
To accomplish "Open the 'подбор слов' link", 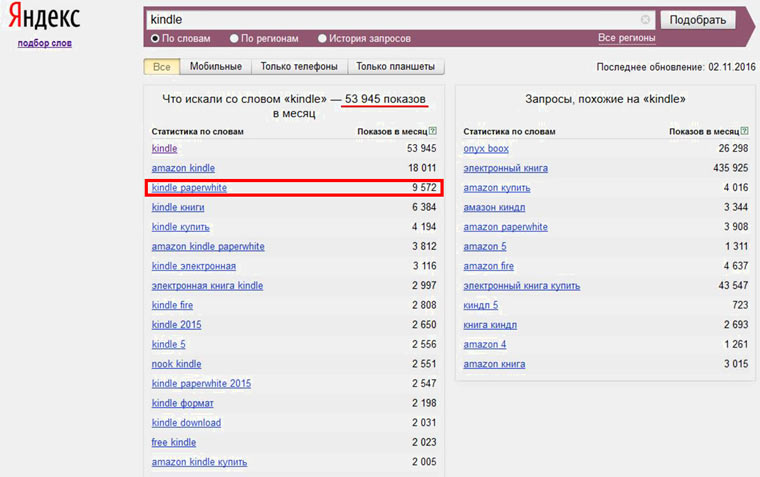I will point(45,43).
